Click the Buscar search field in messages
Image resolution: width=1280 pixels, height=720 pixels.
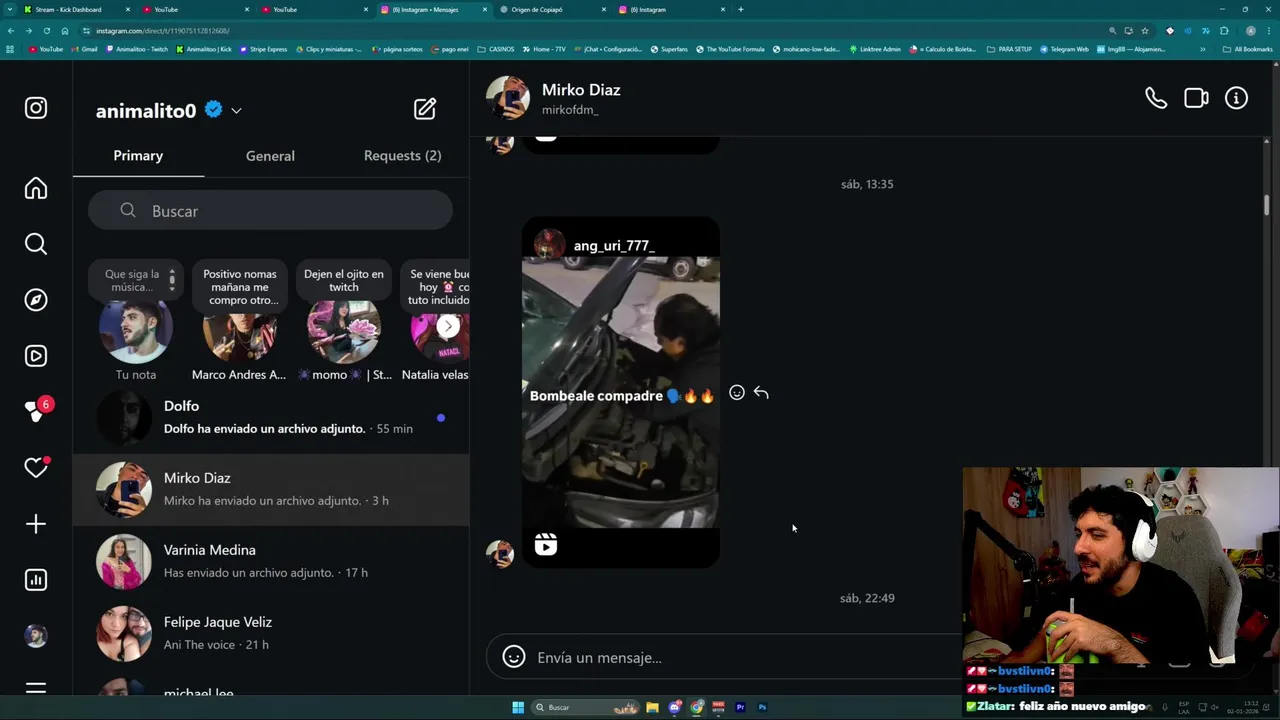(270, 211)
